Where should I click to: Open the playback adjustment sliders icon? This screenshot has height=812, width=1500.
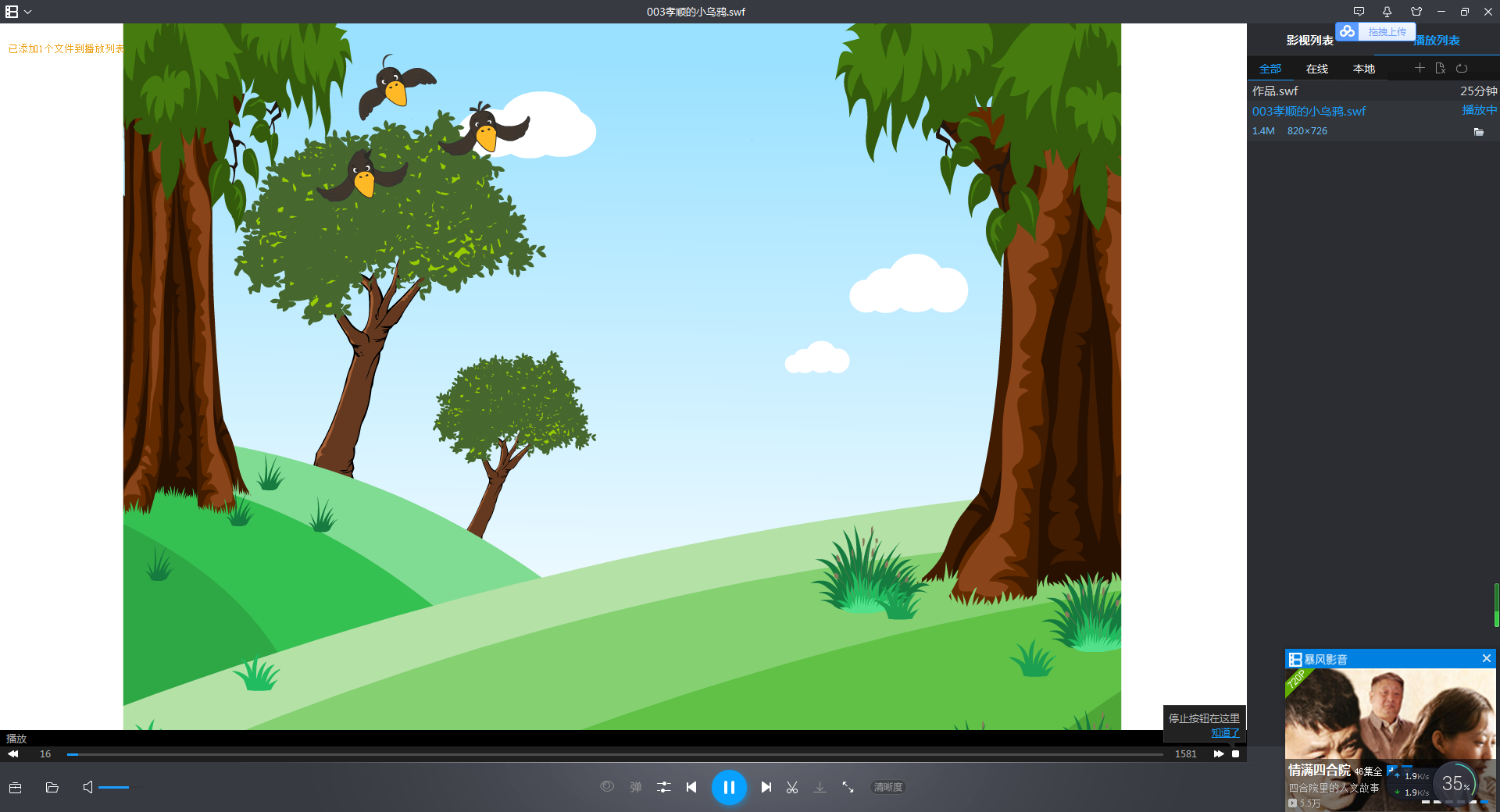point(664,787)
